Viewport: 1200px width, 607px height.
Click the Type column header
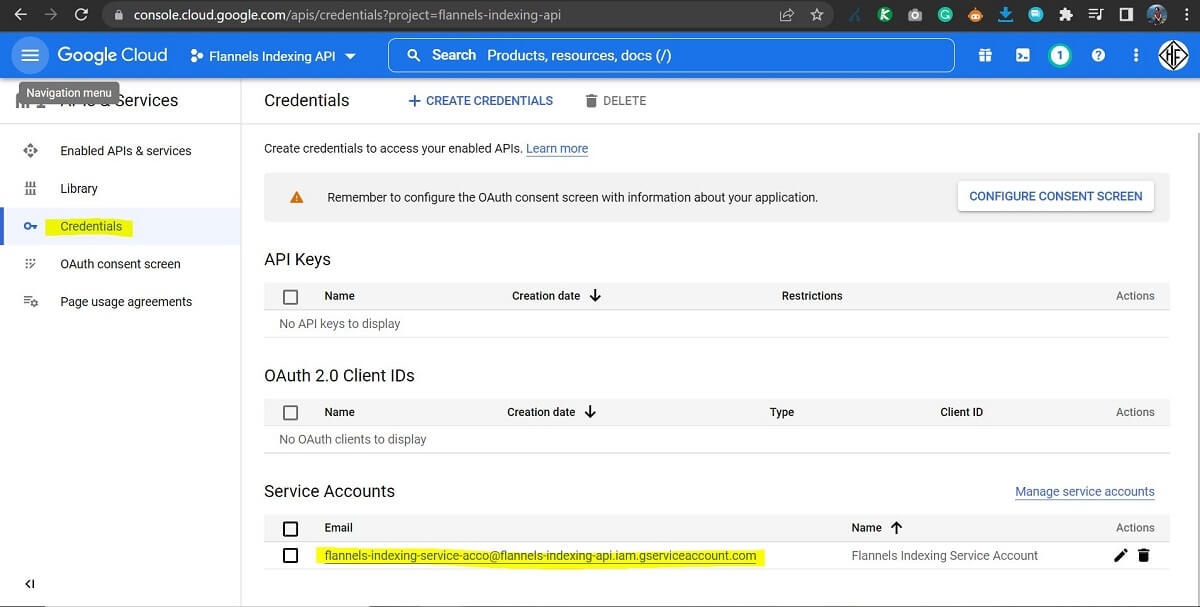tap(782, 412)
